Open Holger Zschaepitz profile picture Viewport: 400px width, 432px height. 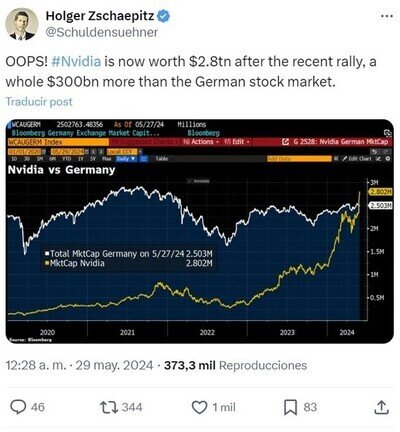tap(22, 24)
